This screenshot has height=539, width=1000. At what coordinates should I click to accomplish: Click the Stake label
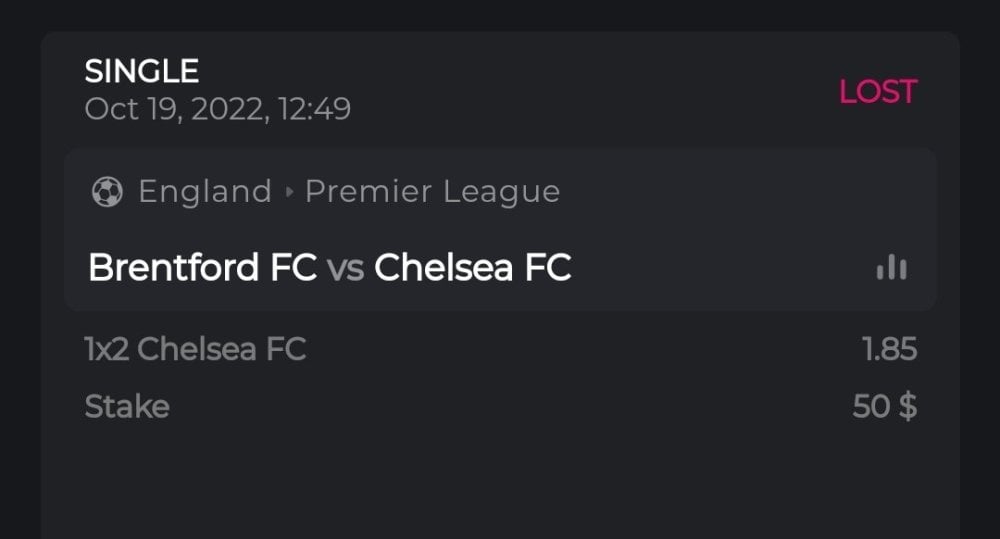(127, 407)
